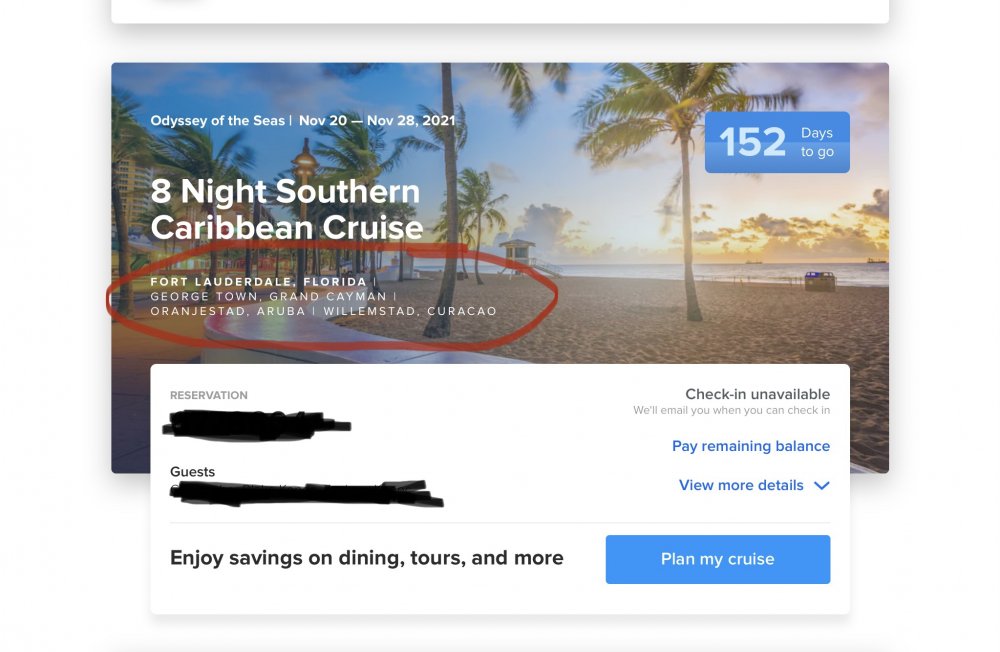Click Fort Lauderdale, Florida port text
Viewport: 1000px width, 652px height.
[258, 281]
